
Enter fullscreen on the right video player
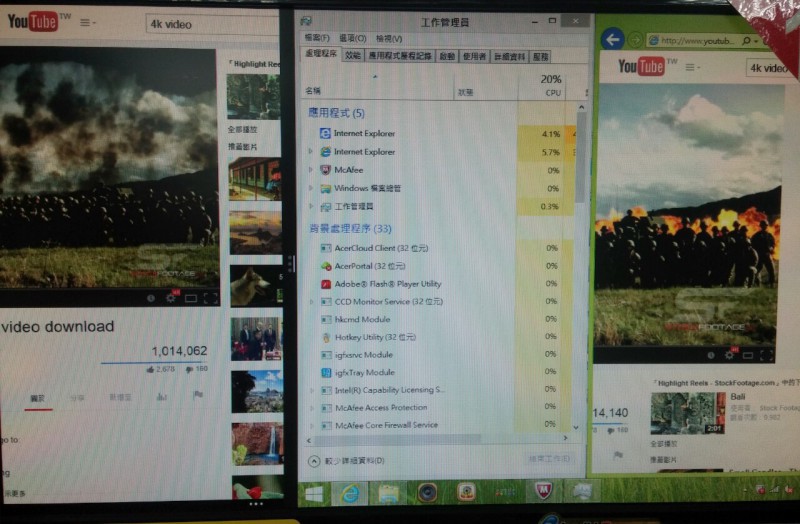766,356
